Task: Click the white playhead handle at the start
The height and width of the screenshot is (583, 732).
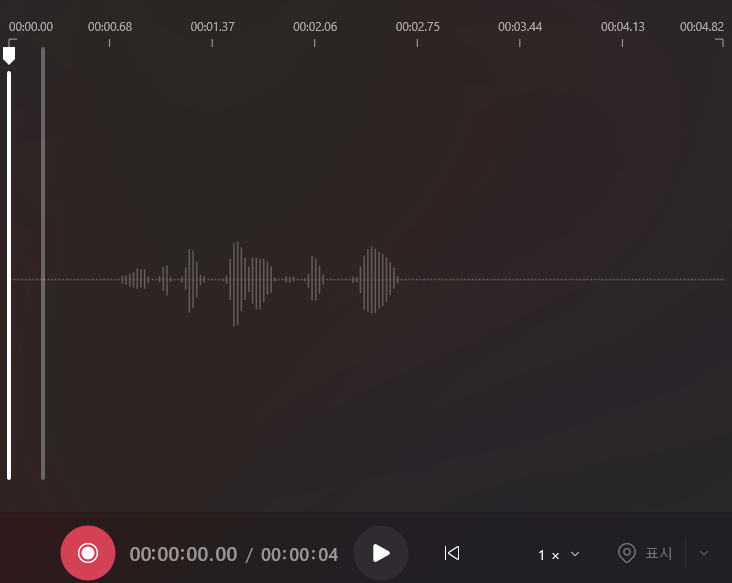Action: 9,56
